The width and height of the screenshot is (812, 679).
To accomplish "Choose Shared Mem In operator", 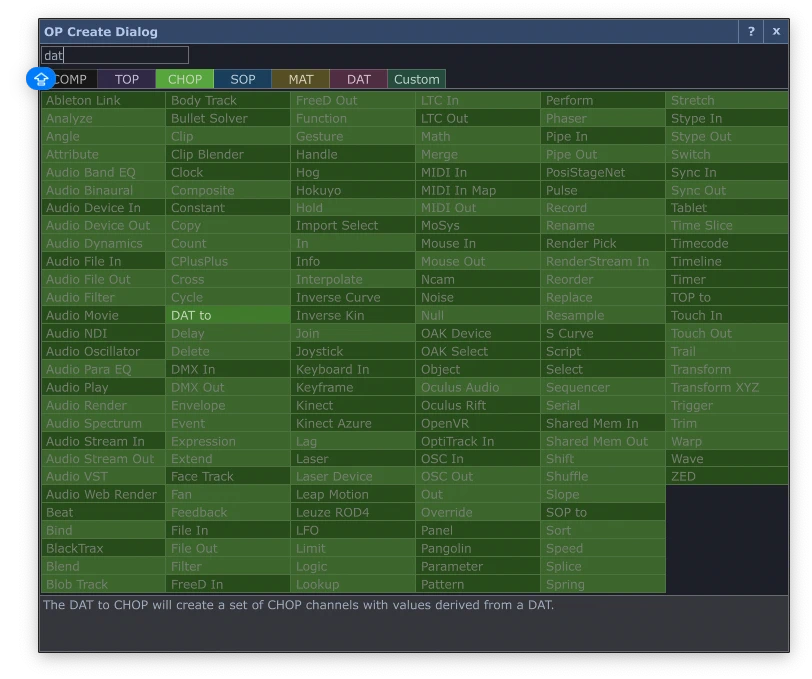I will [602, 423].
